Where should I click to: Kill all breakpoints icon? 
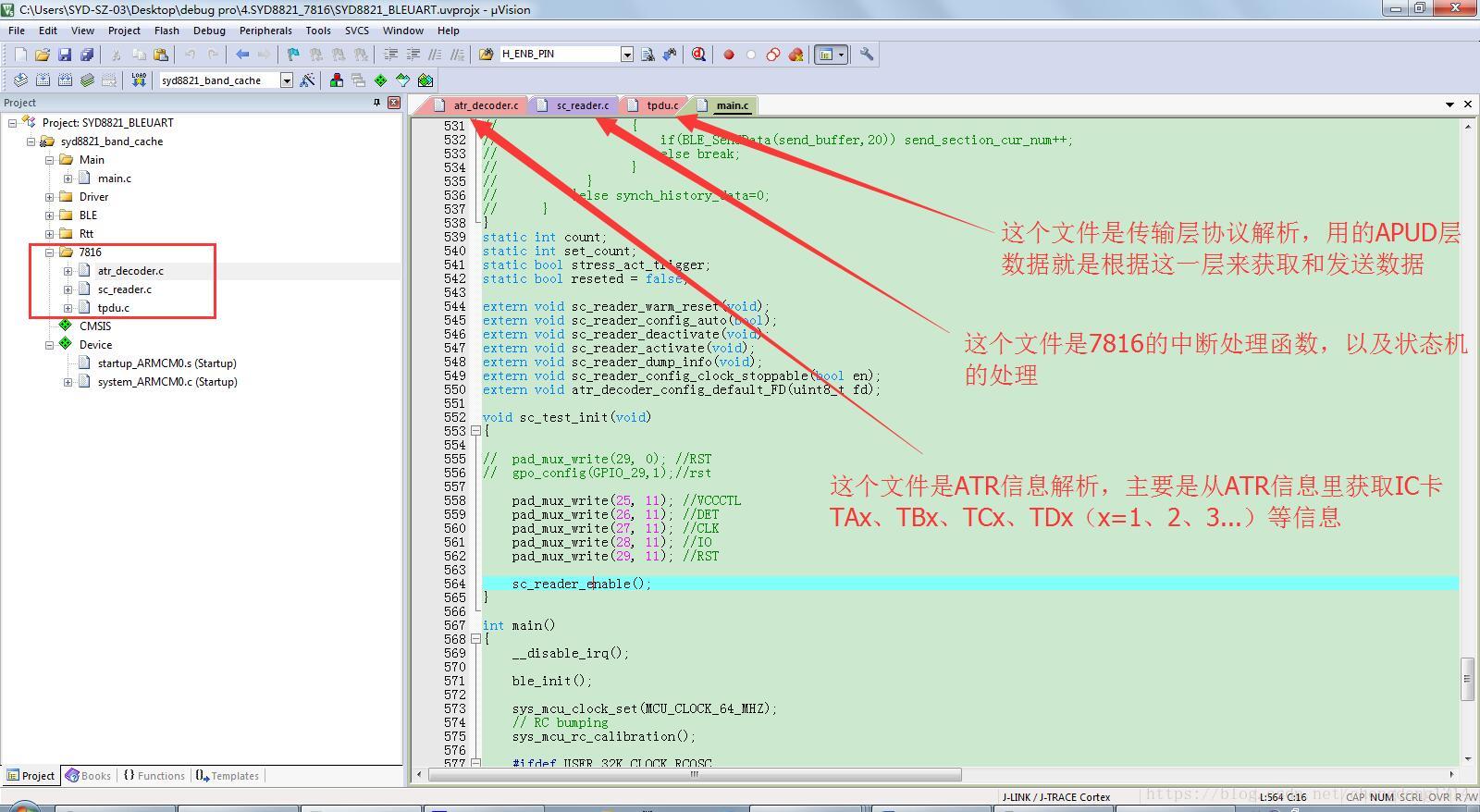click(x=795, y=55)
